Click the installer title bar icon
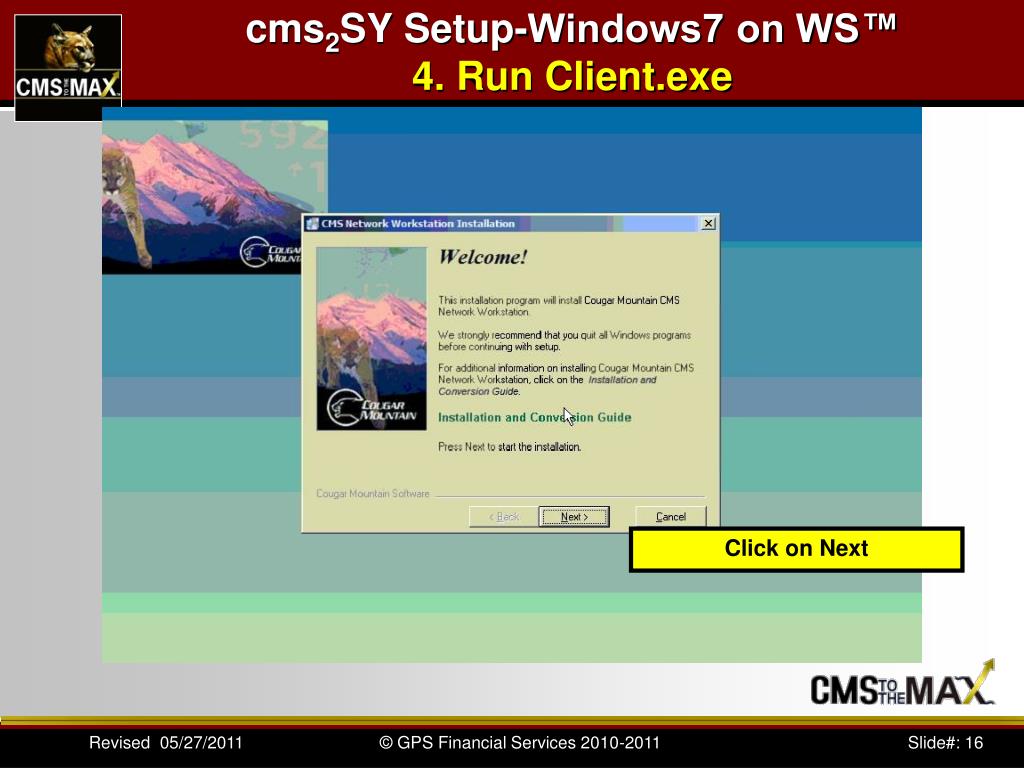The image size is (1024, 768). pyautogui.click(x=312, y=223)
